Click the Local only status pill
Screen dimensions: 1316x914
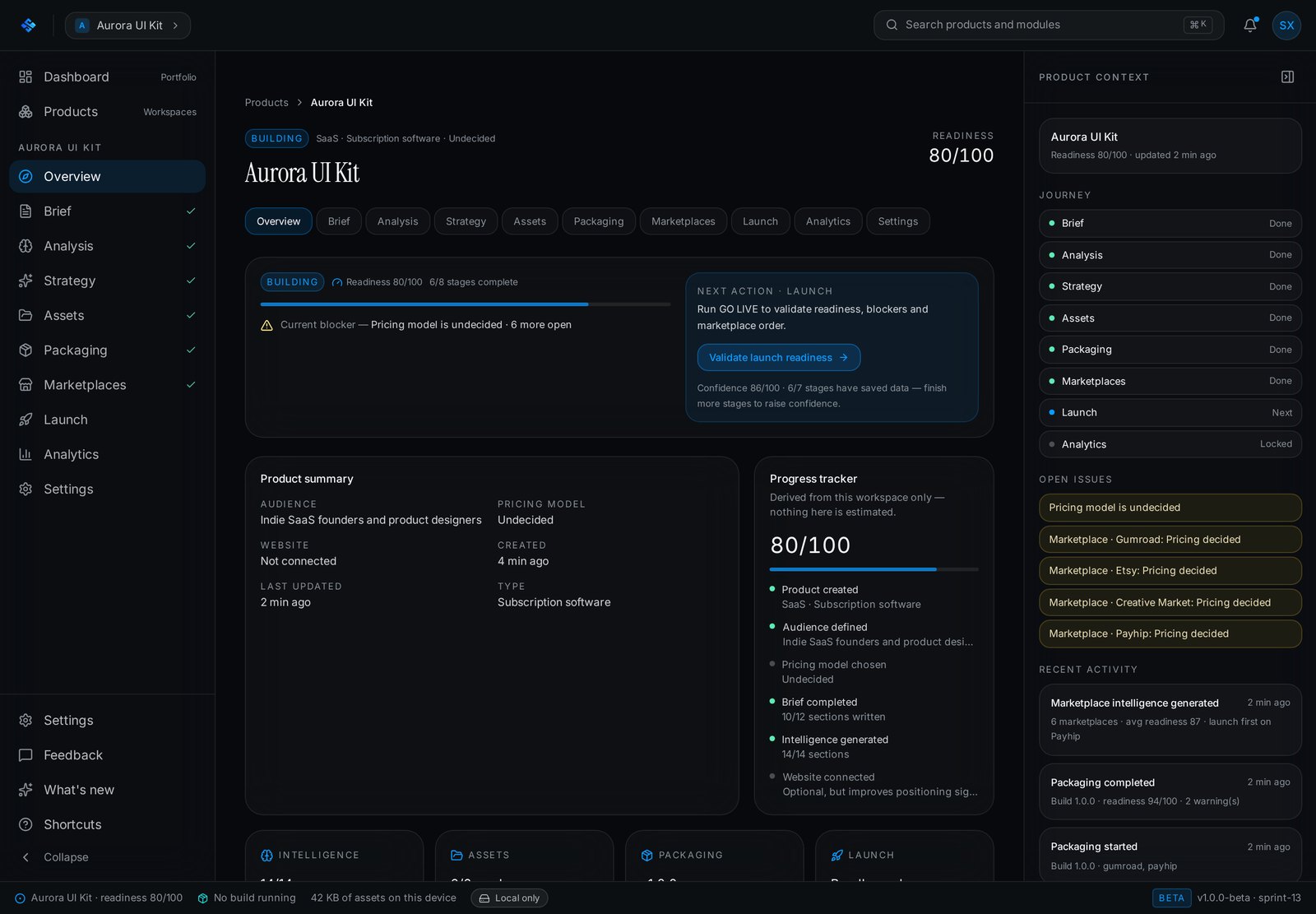coord(509,898)
